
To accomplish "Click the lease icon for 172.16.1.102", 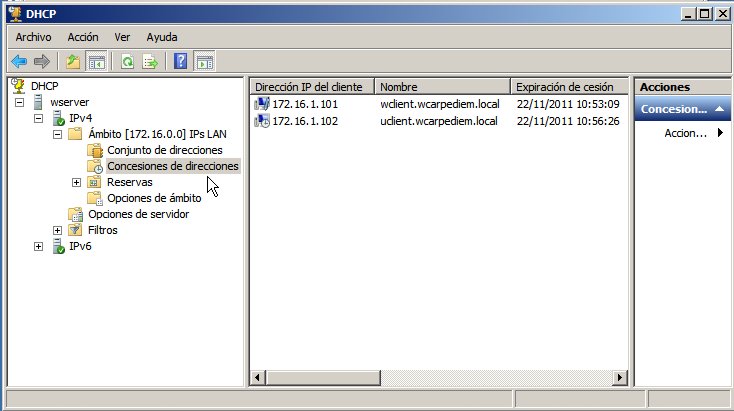I will pyautogui.click(x=262, y=121).
